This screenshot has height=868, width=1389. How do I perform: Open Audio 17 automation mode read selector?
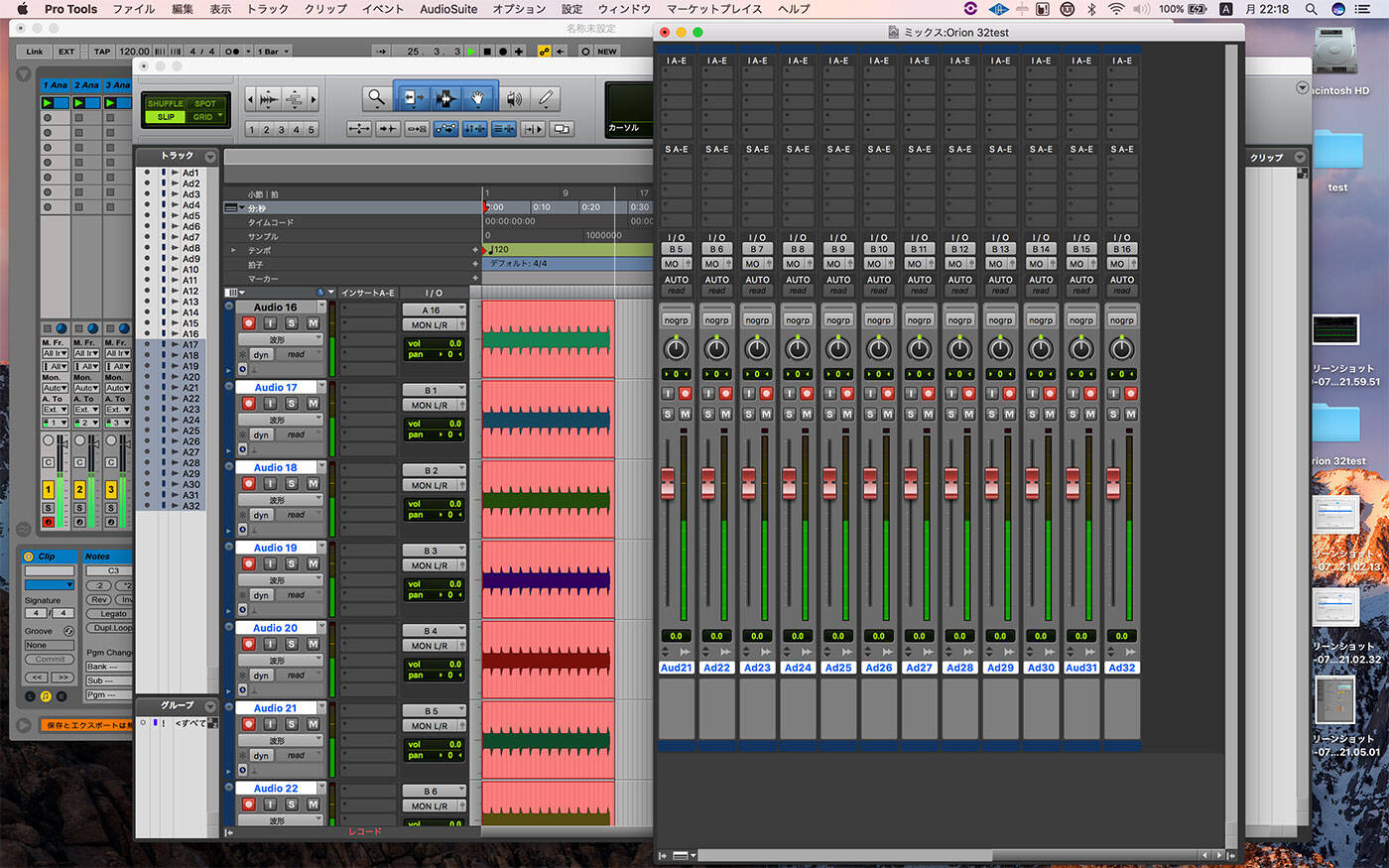pos(299,434)
